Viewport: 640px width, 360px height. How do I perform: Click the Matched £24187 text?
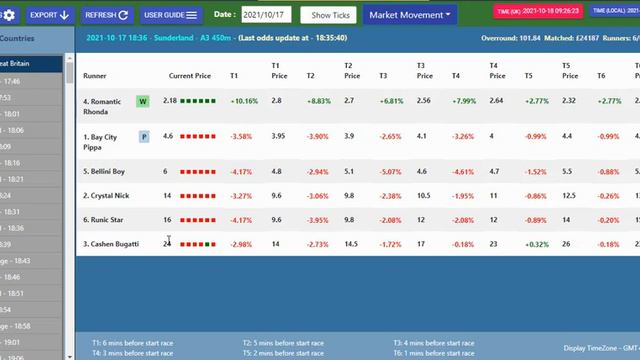click(571, 38)
